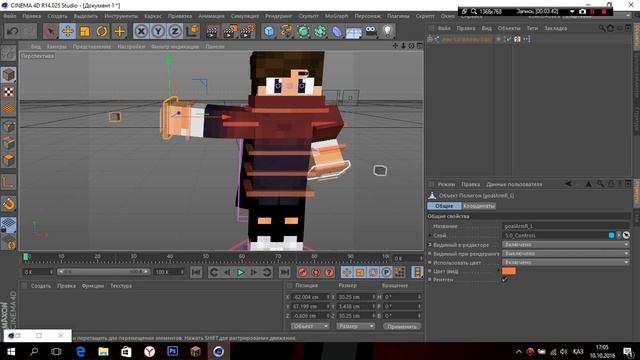Select the model mode cube icon
This screenshot has height=360, width=640.
point(8,75)
